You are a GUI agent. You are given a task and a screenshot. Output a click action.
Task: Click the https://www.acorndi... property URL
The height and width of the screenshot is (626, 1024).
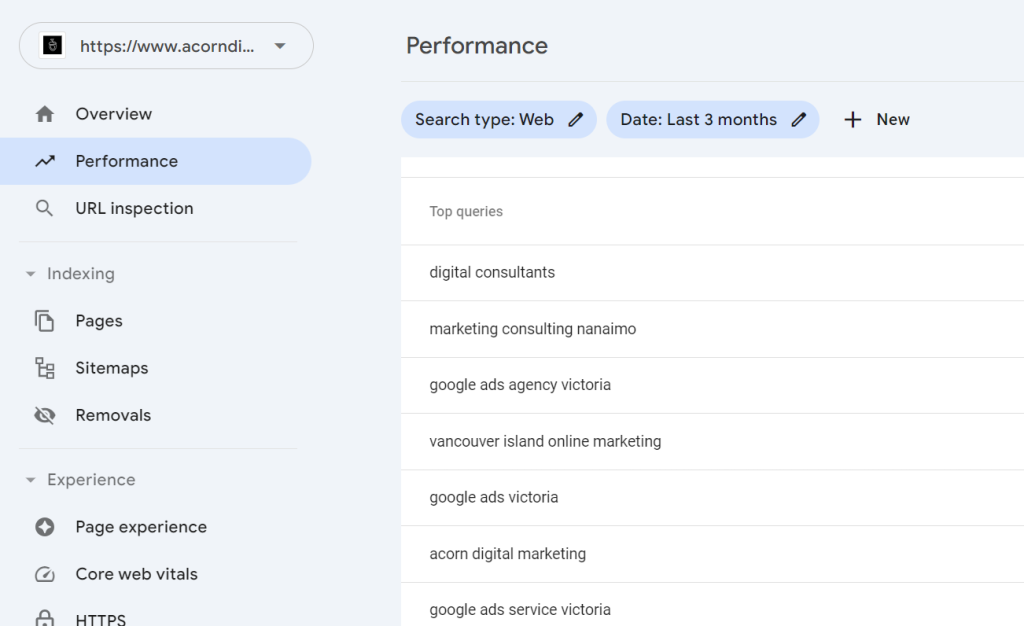[x=167, y=46]
